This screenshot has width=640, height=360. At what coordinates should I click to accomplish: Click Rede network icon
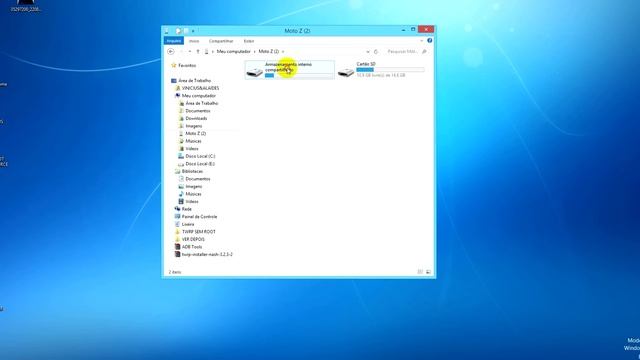tap(178, 209)
